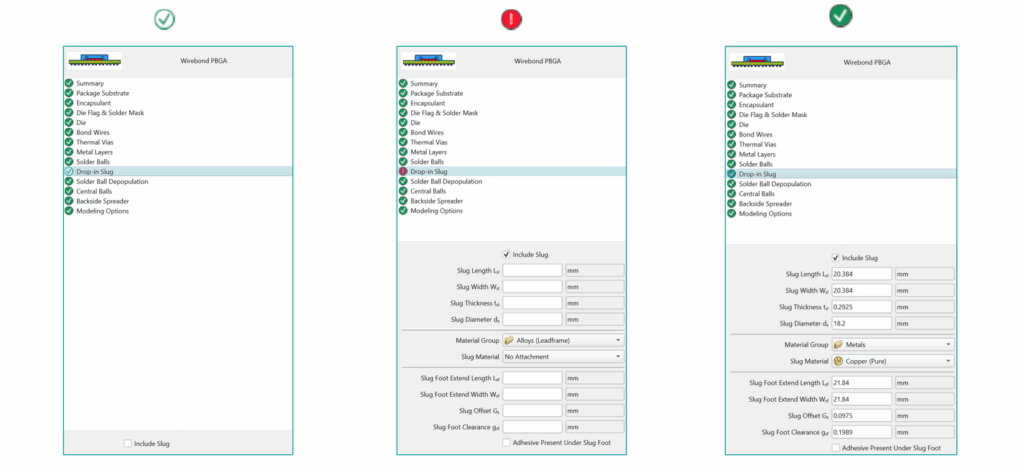1024x473 pixels.
Task: Click the folder icon in the Metals dropdown
Action: pyautogui.click(x=838, y=344)
